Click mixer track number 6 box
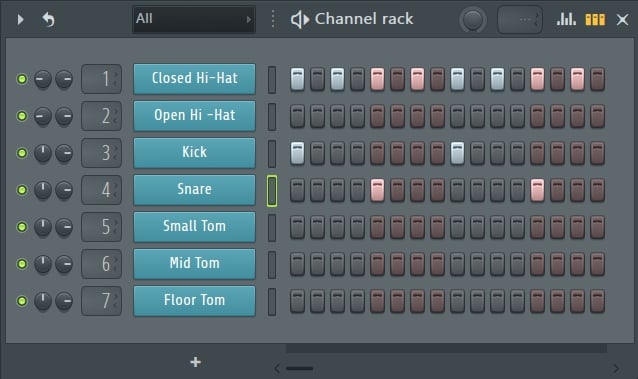Viewport: 638px width, 379px height. pos(101,264)
